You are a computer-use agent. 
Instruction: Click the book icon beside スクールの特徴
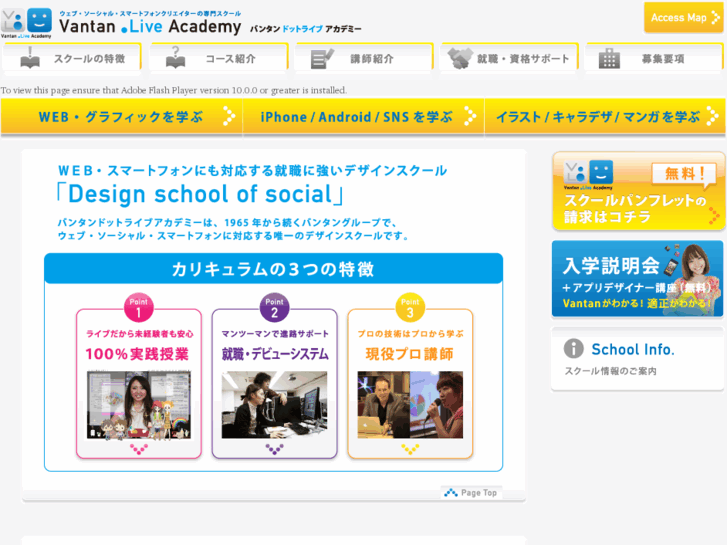coord(30,58)
